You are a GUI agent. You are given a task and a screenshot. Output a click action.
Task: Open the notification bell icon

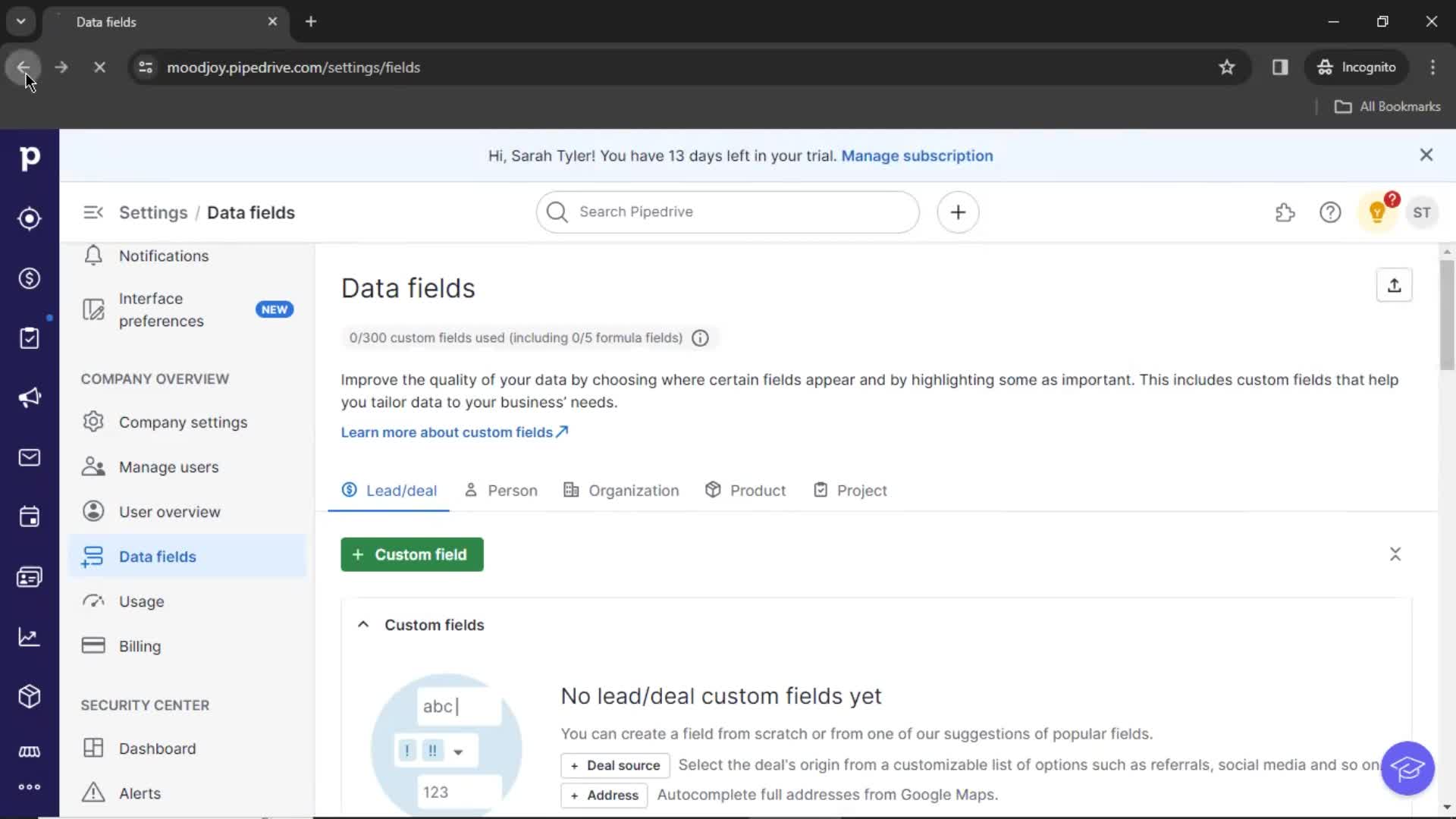[x=92, y=255]
